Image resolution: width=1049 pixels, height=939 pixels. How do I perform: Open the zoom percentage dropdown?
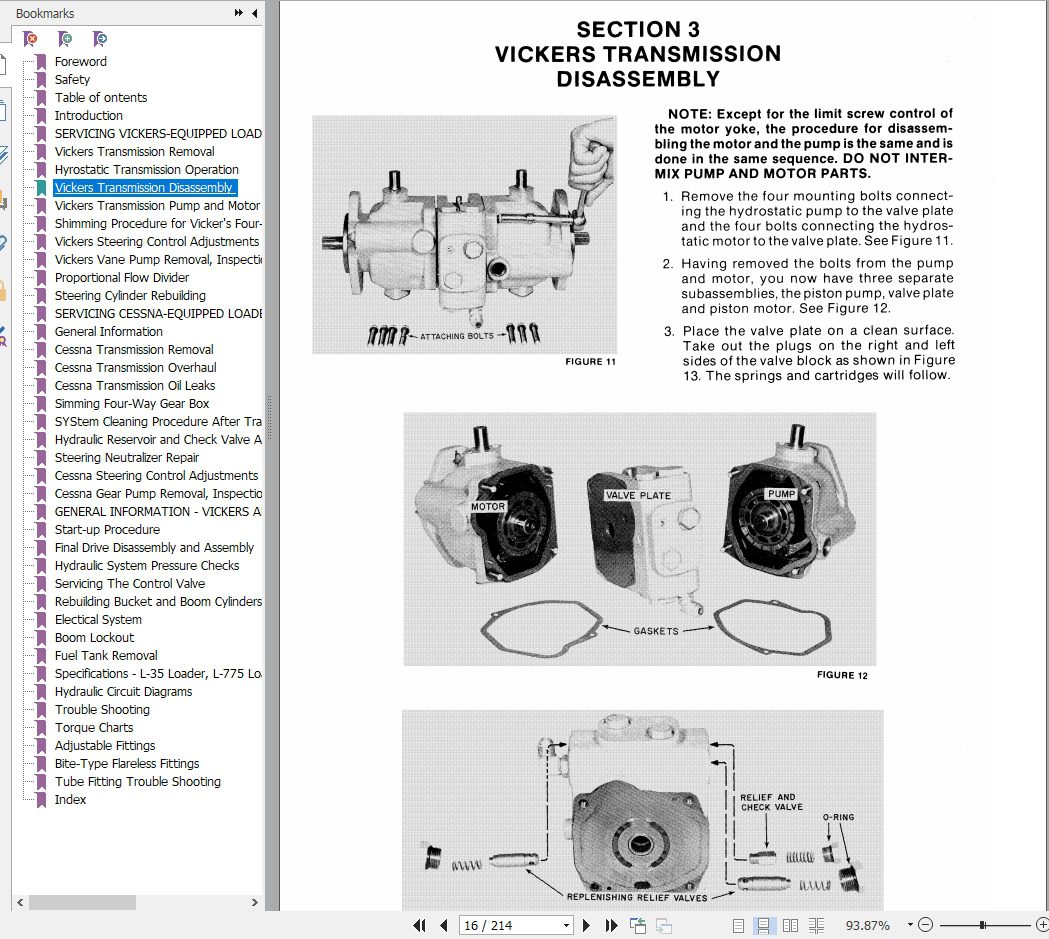click(x=910, y=925)
